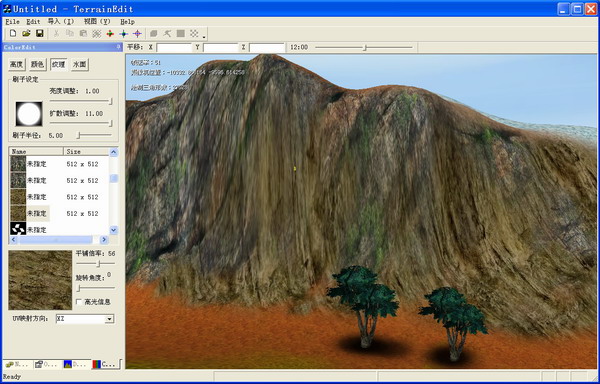The image size is (600, 384).
Task: Open the Edit menu
Action: tap(33, 22)
